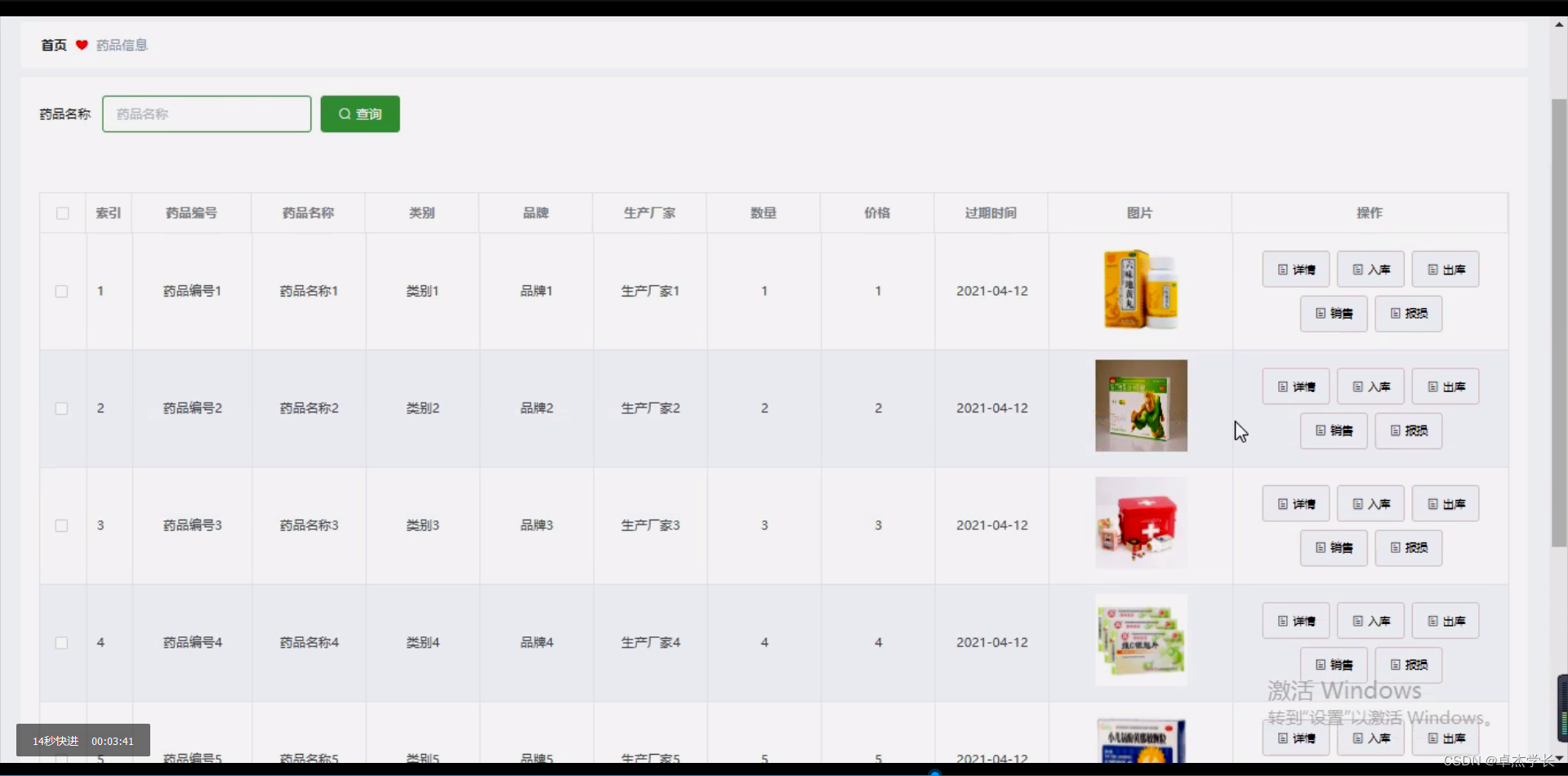Check the checkbox for 药品编号1 row

(61, 291)
